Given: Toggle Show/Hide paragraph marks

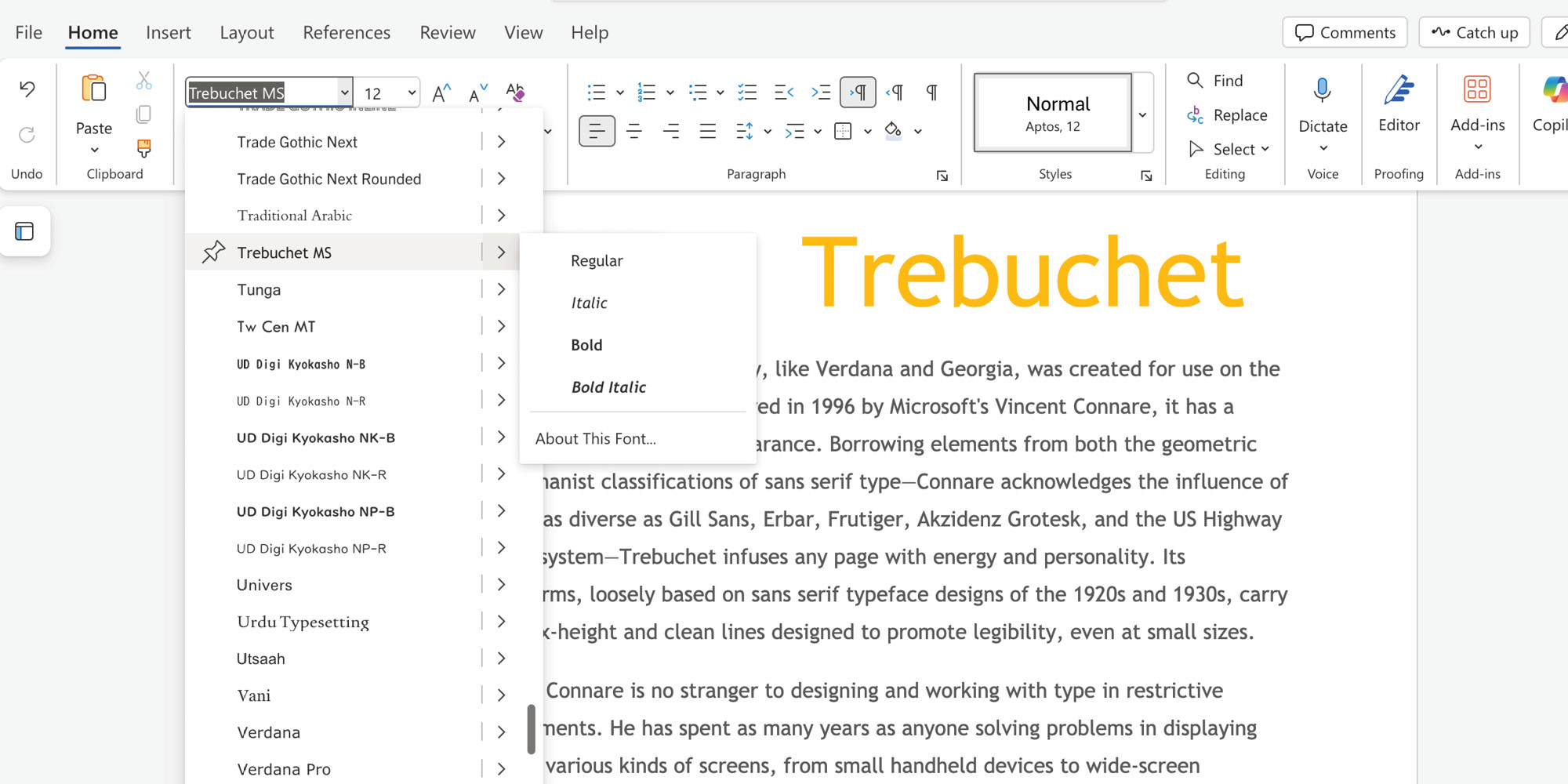Looking at the screenshot, I should pos(931,92).
